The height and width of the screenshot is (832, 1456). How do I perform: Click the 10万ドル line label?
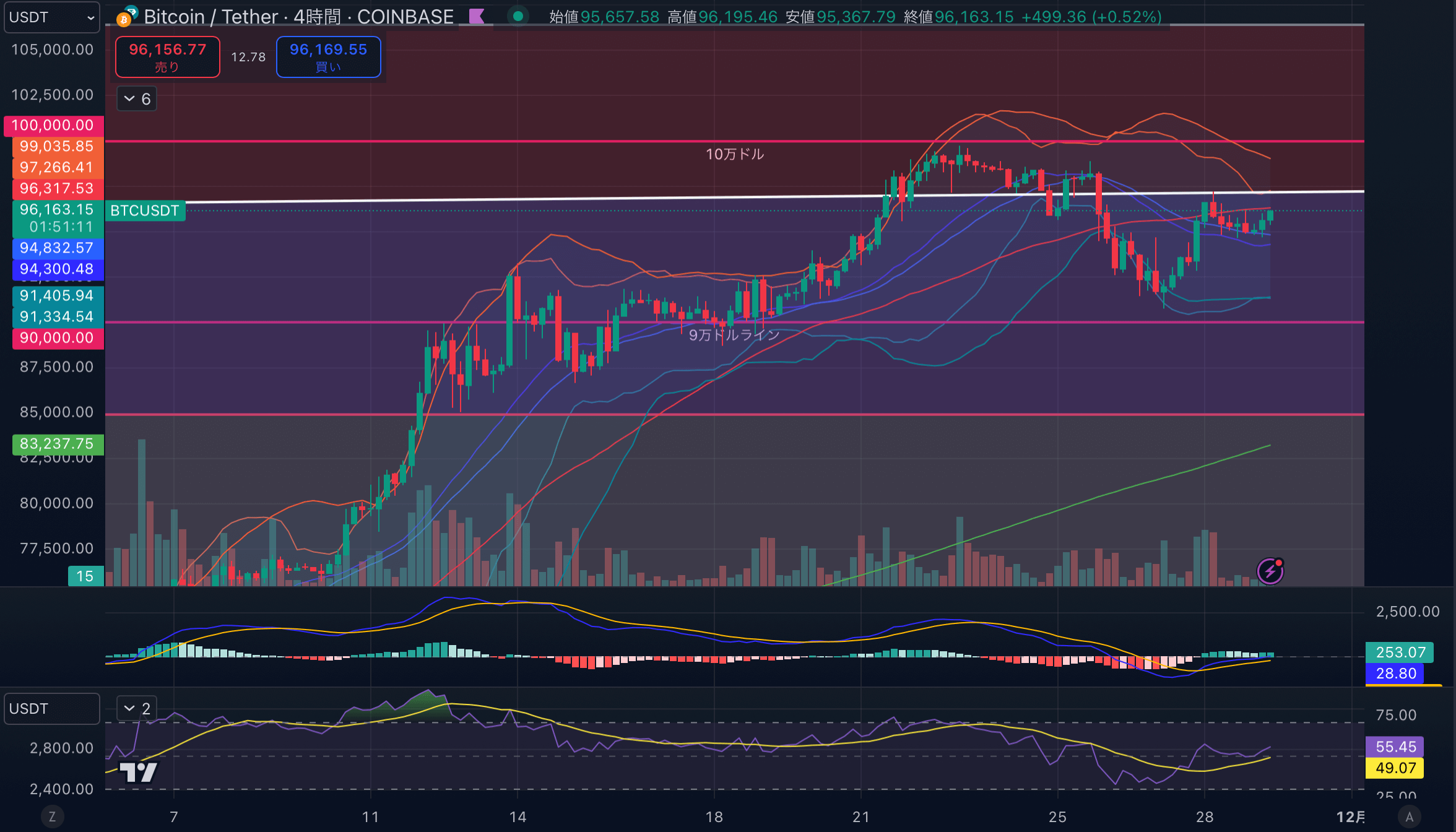click(x=735, y=154)
